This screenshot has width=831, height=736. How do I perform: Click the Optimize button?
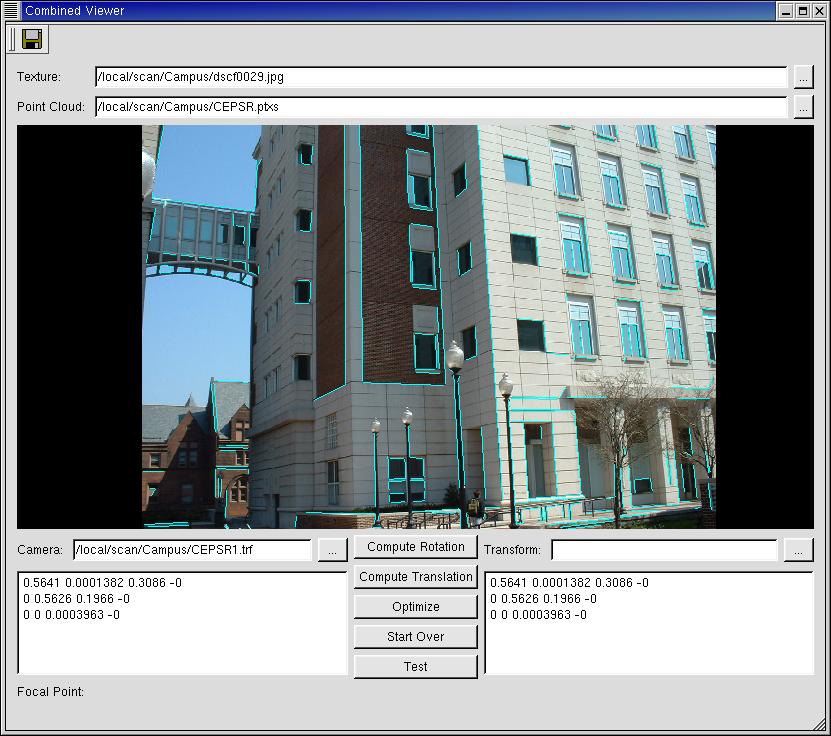pos(415,607)
